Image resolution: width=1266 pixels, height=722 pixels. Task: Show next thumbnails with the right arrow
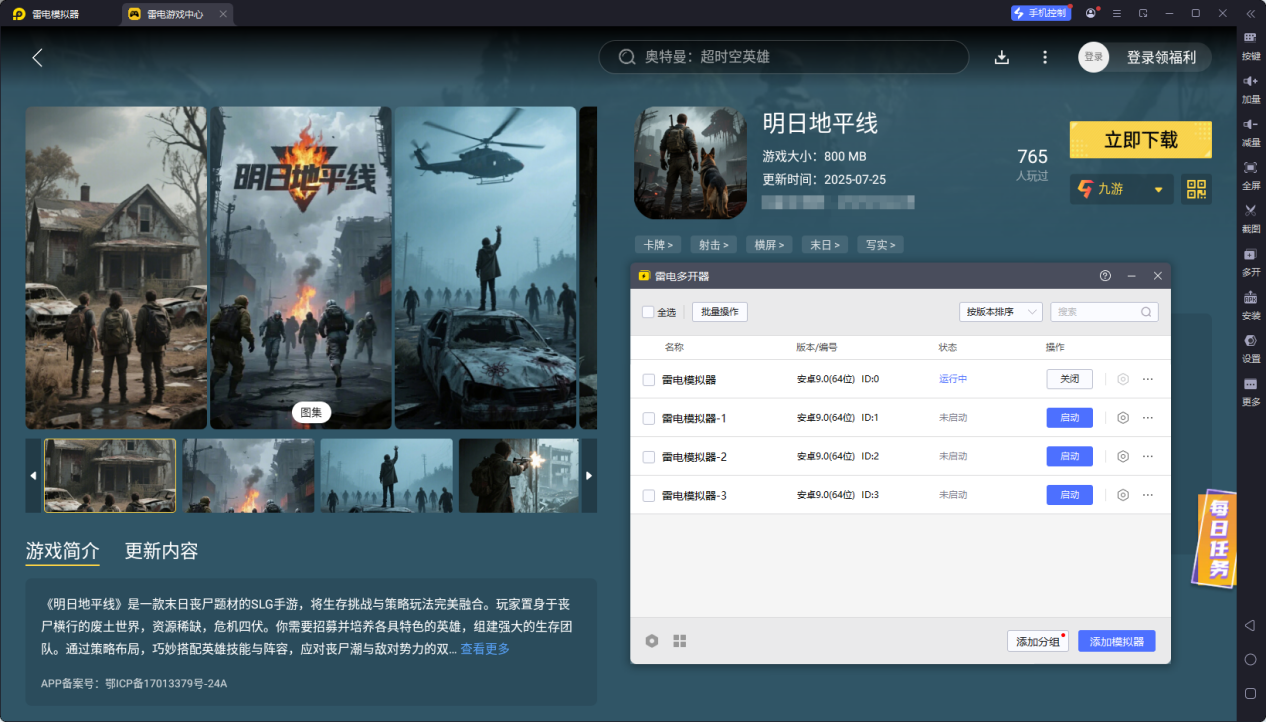588,476
